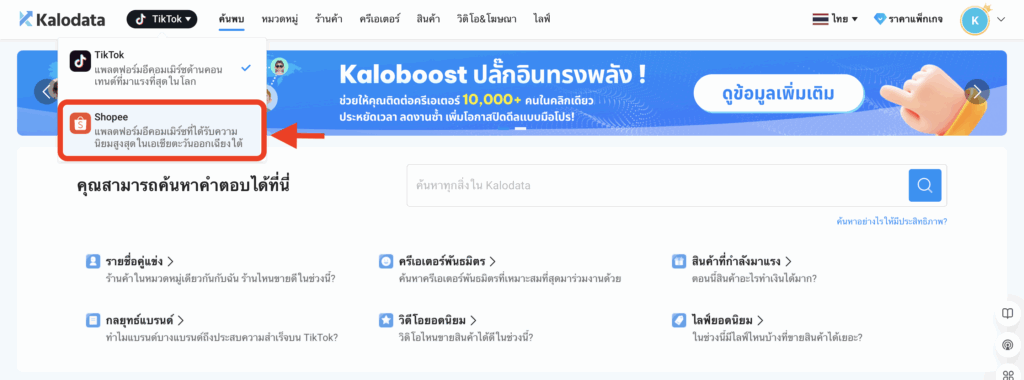
Task: Open the ไทย language dropdown
Action: coord(835,20)
